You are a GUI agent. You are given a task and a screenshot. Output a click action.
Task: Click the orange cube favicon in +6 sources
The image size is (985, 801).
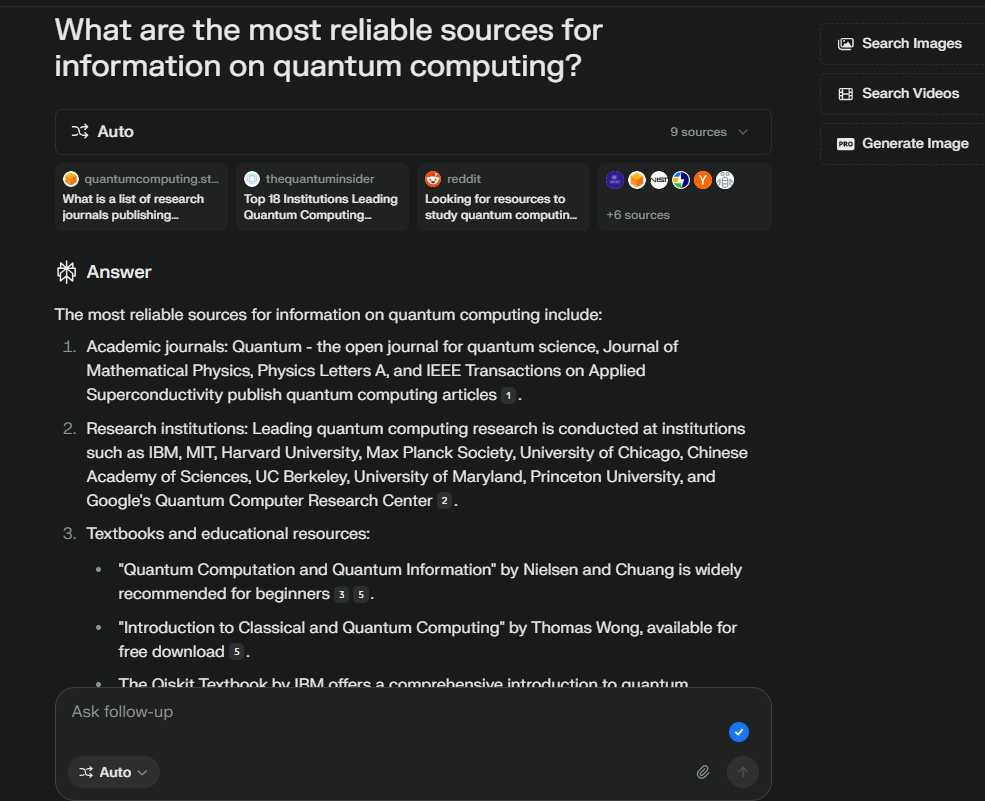[x=637, y=180]
